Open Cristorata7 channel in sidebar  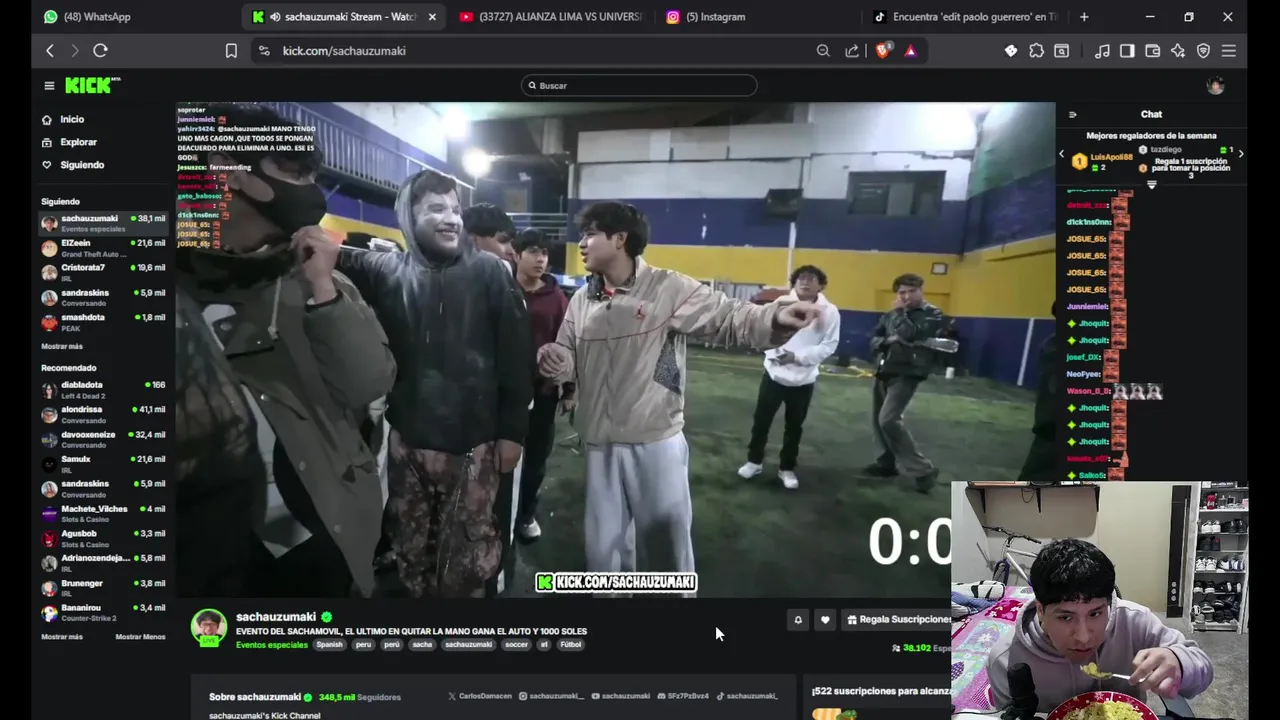coord(103,272)
